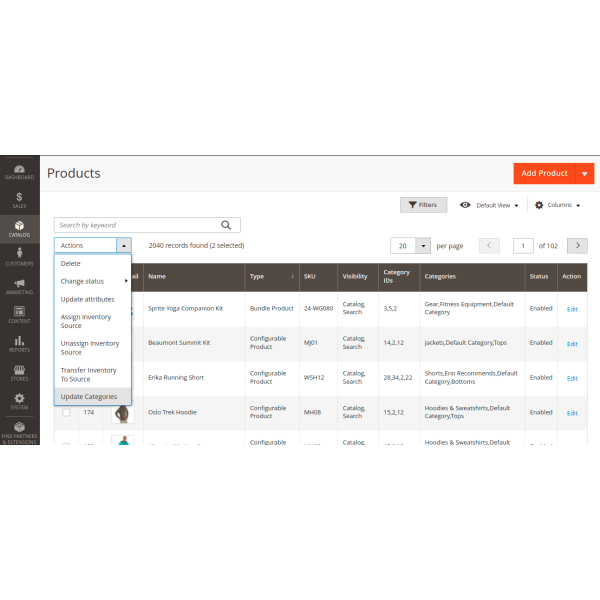Click Edit for Sprite Yoga Companion Kit
This screenshot has width=600, height=600.
(x=572, y=309)
